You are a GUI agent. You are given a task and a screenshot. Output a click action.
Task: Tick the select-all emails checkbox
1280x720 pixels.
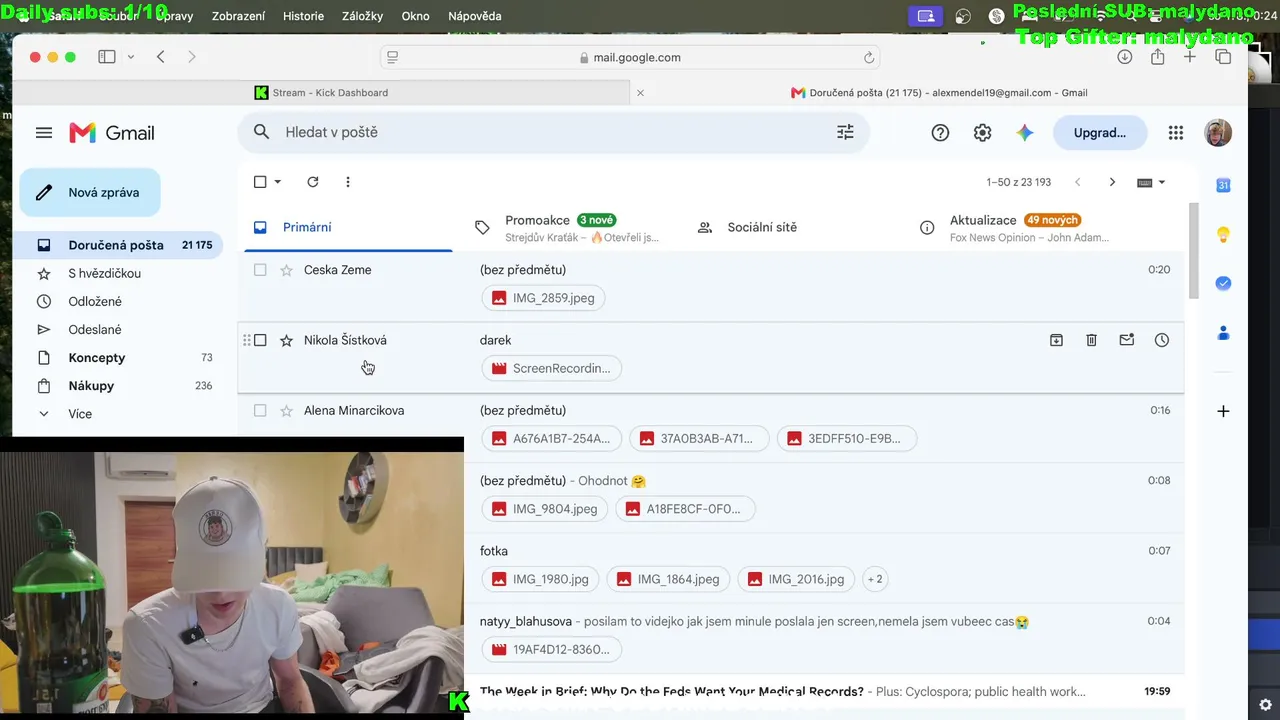260,182
